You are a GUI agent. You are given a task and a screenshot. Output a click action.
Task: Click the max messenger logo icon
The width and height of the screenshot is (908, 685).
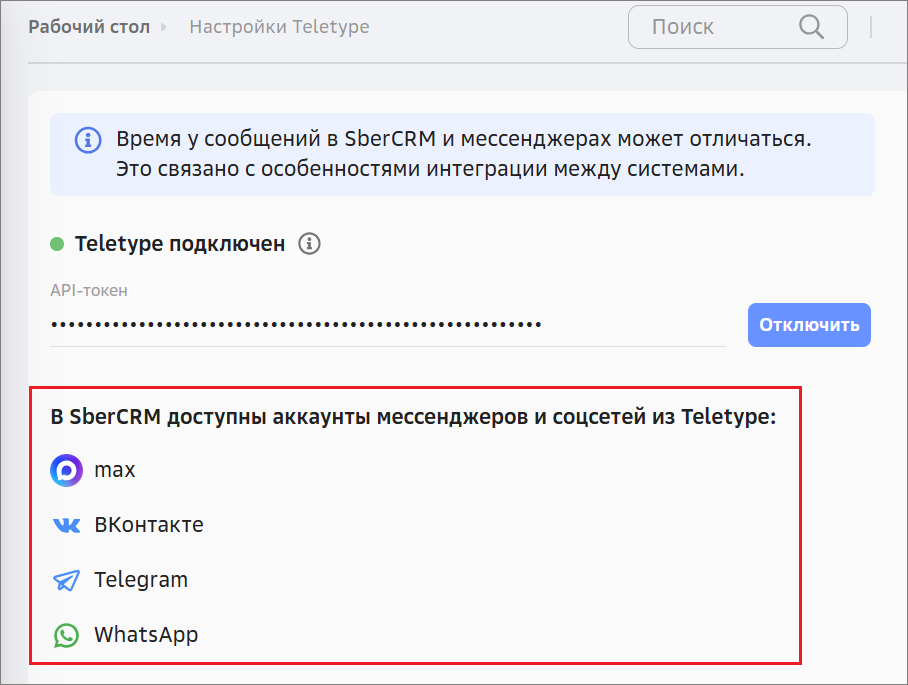66,470
